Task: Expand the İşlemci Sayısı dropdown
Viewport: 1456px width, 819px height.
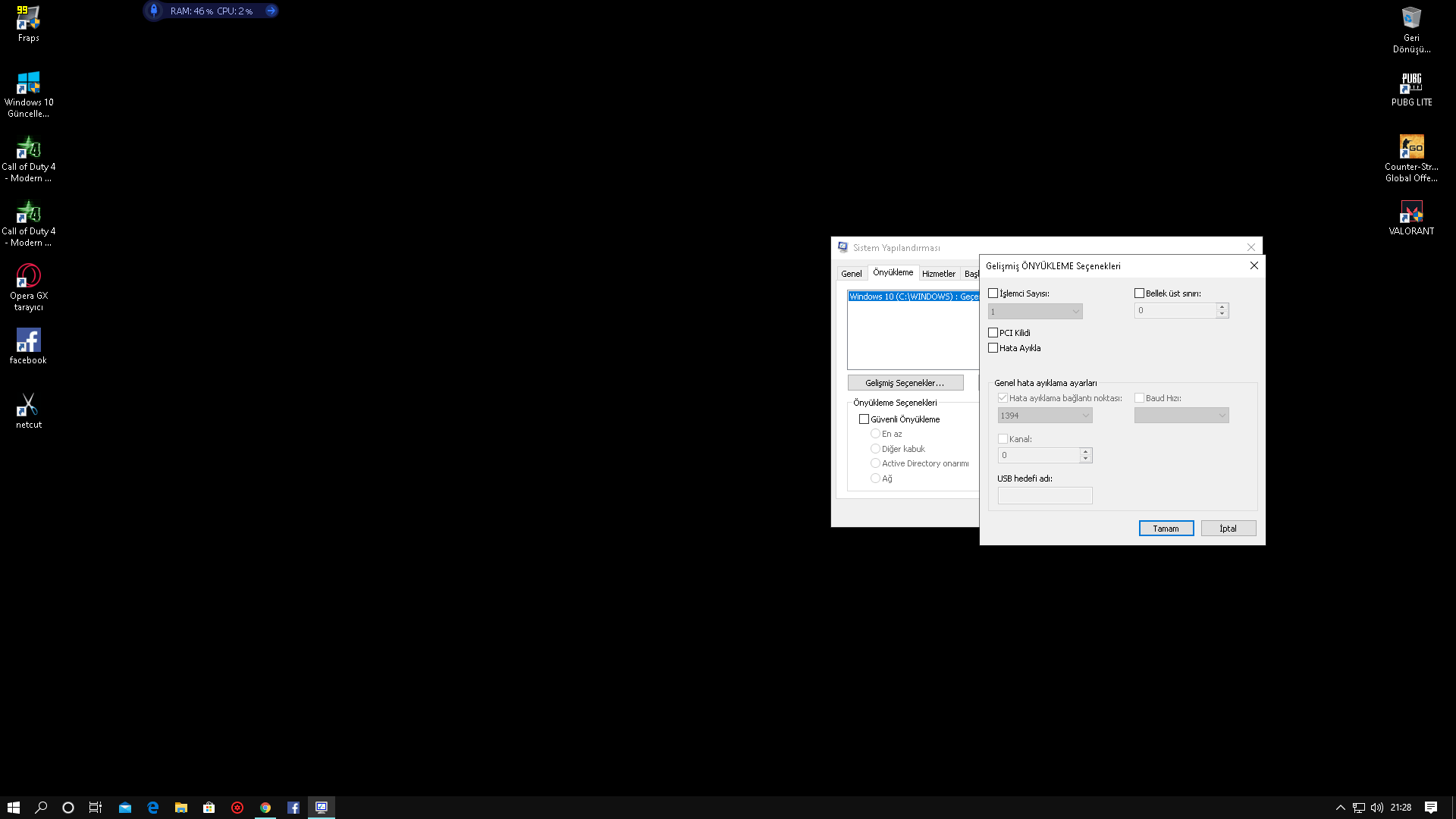Action: click(1035, 312)
